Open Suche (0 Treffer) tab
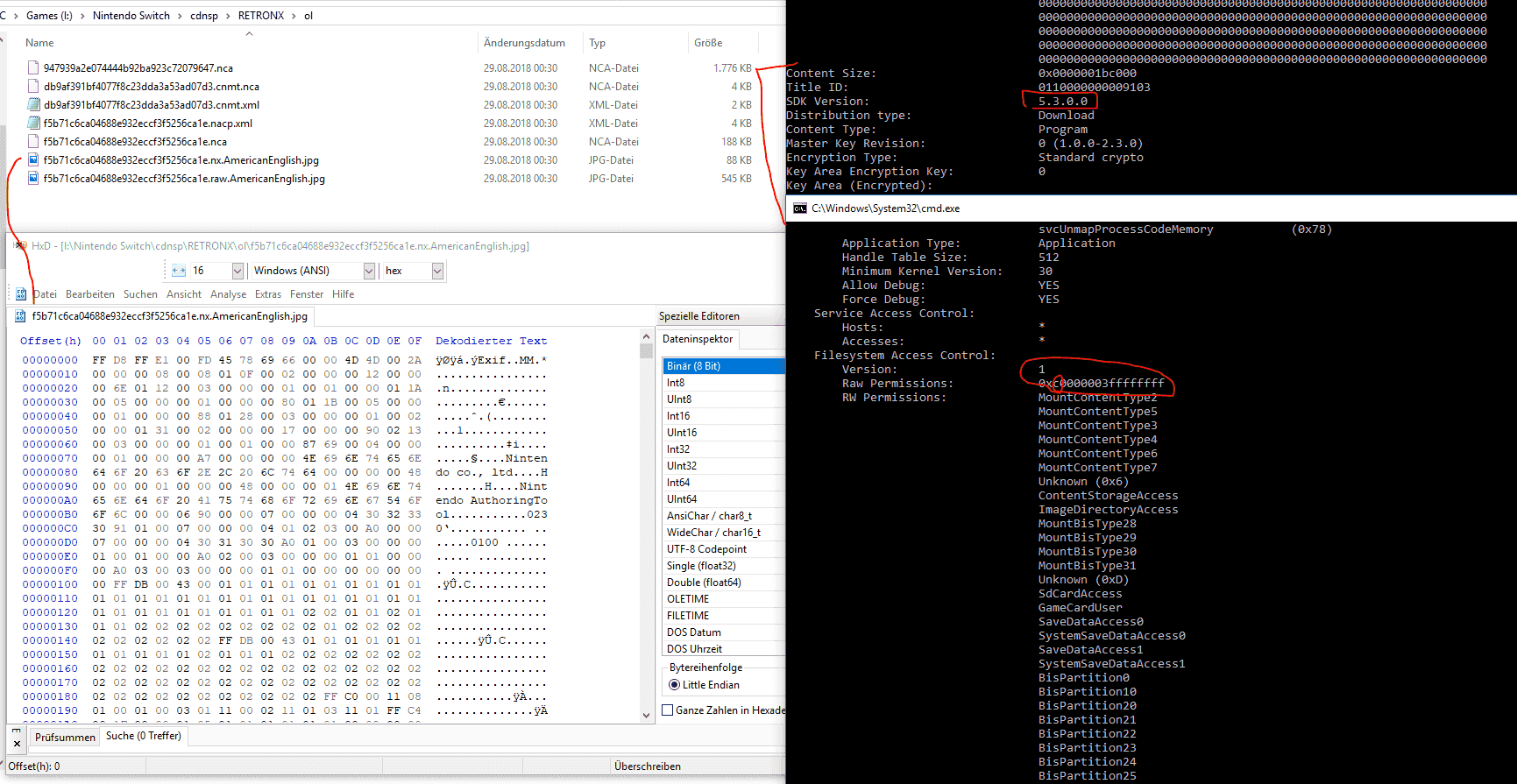This screenshot has height=784, width=1517. click(144, 736)
